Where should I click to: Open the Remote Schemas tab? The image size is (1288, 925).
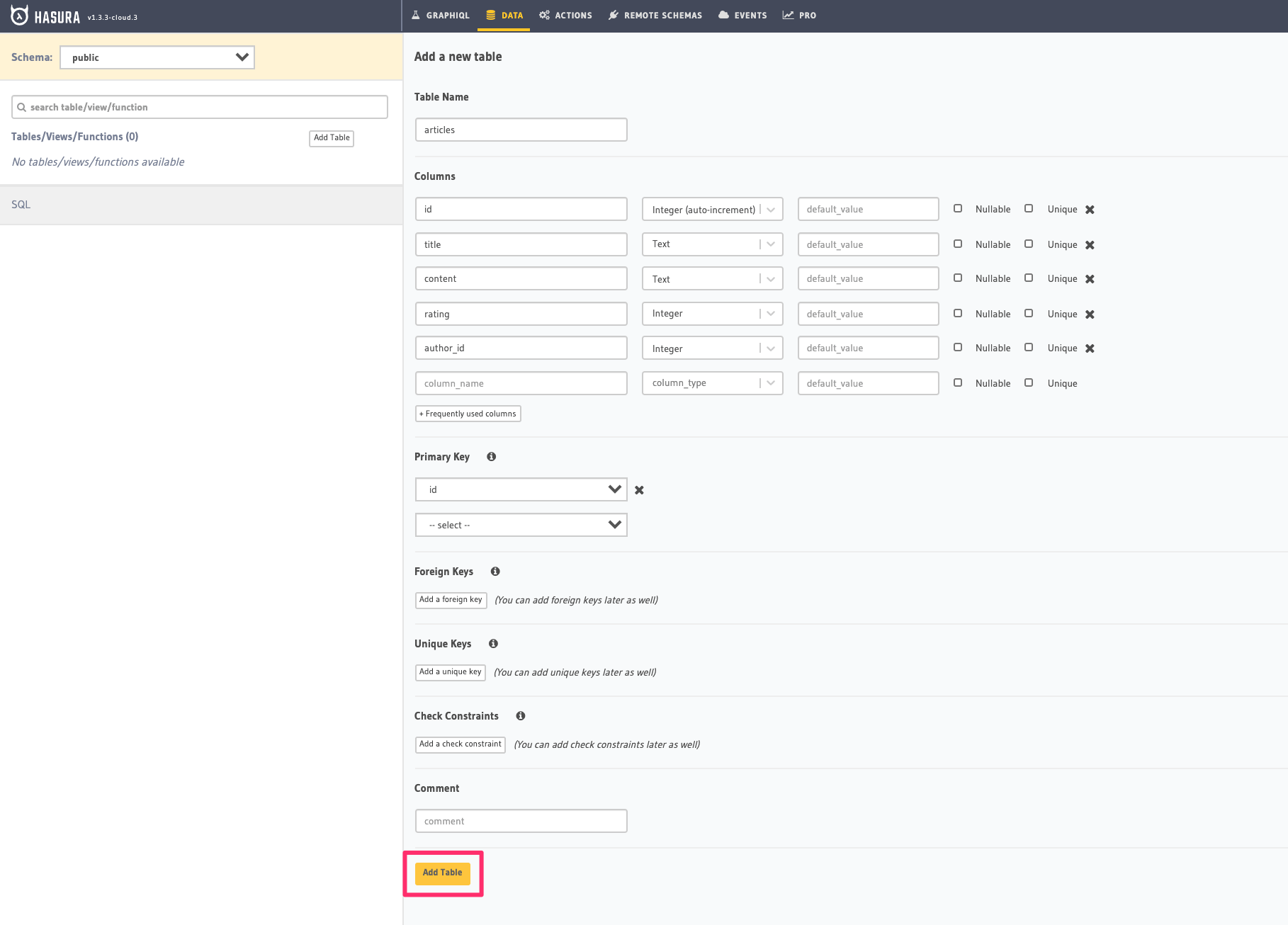(x=655, y=16)
